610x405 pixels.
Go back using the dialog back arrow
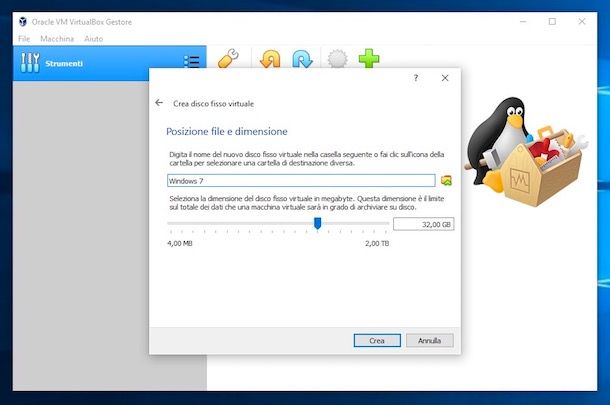click(x=159, y=103)
